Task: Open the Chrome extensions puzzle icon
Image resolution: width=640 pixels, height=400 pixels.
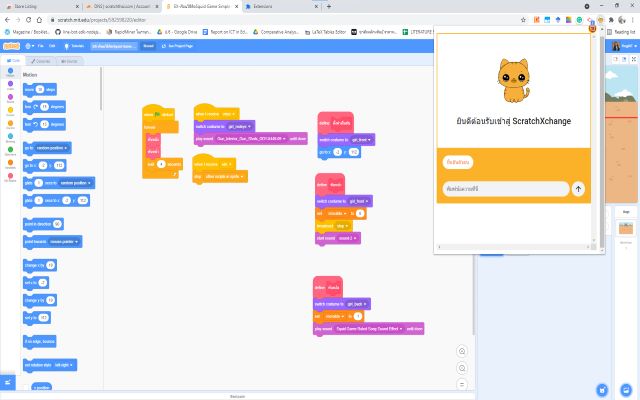Action: point(611,20)
